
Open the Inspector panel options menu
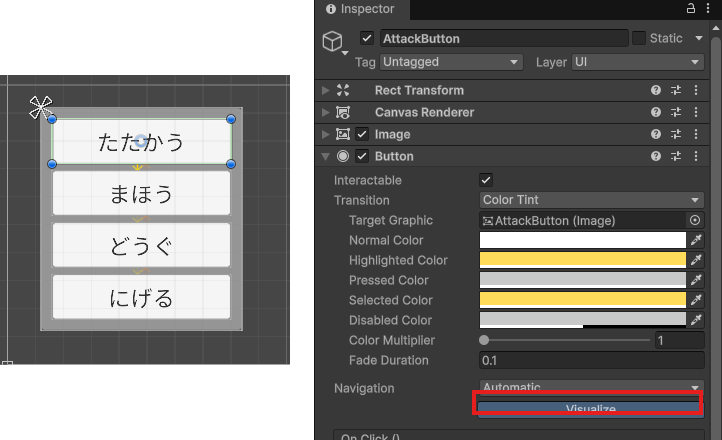[x=708, y=8]
